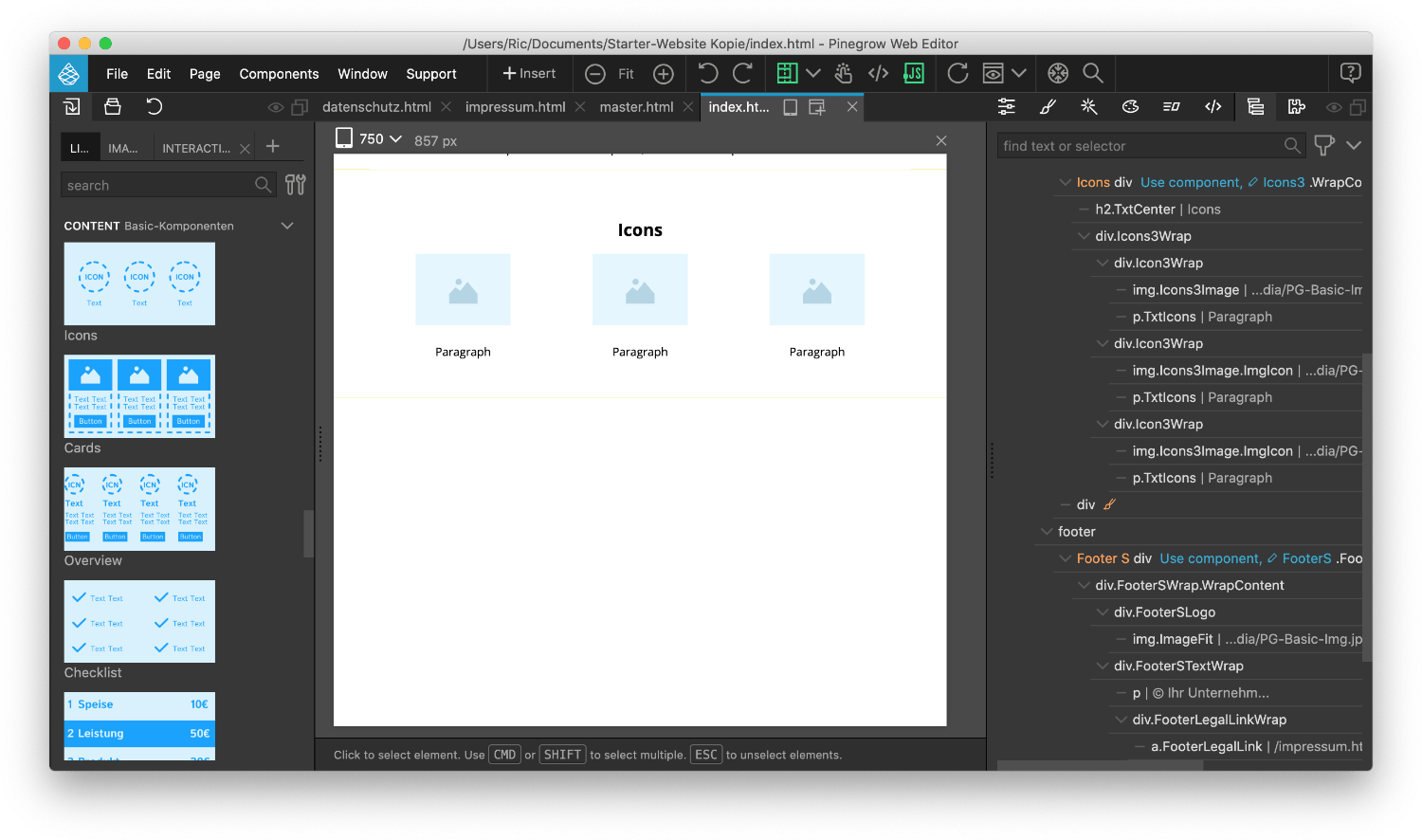The width and height of the screenshot is (1422, 840).
Task: Close the impressum.html tab
Action: click(580, 107)
